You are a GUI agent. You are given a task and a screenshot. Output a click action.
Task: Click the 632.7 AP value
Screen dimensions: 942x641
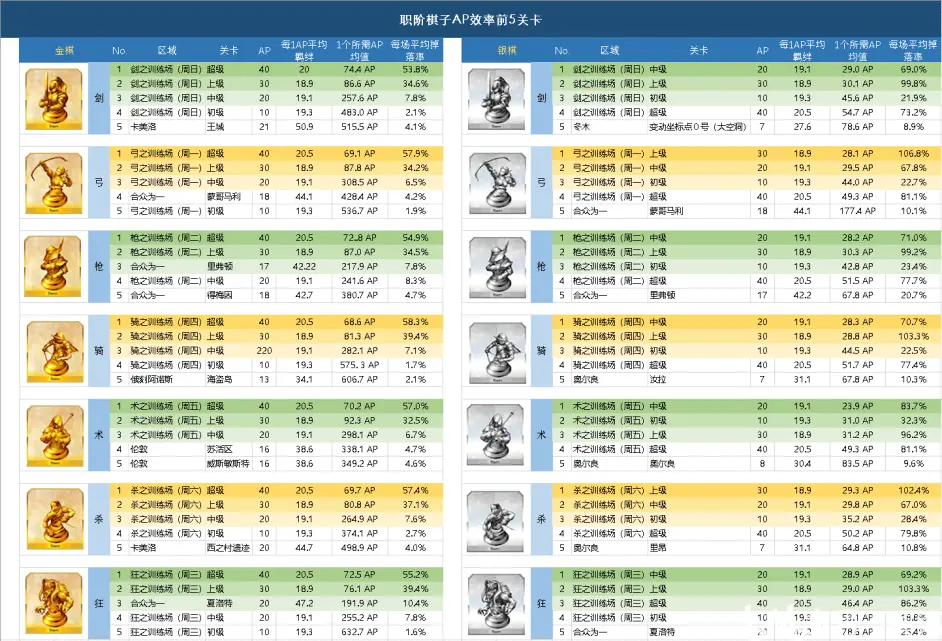[x=359, y=631]
